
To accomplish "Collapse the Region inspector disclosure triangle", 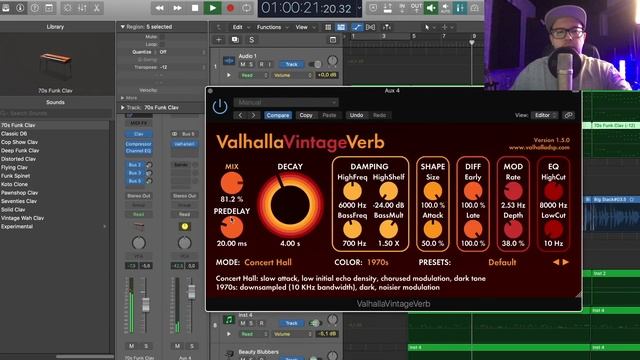I will (x=122, y=27).
